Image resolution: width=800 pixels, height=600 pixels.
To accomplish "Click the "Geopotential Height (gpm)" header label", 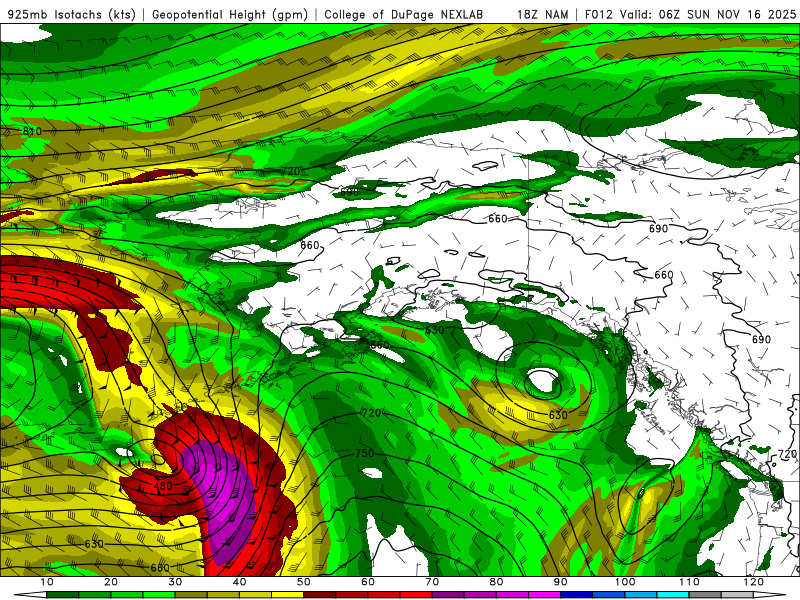I will click(230, 15).
